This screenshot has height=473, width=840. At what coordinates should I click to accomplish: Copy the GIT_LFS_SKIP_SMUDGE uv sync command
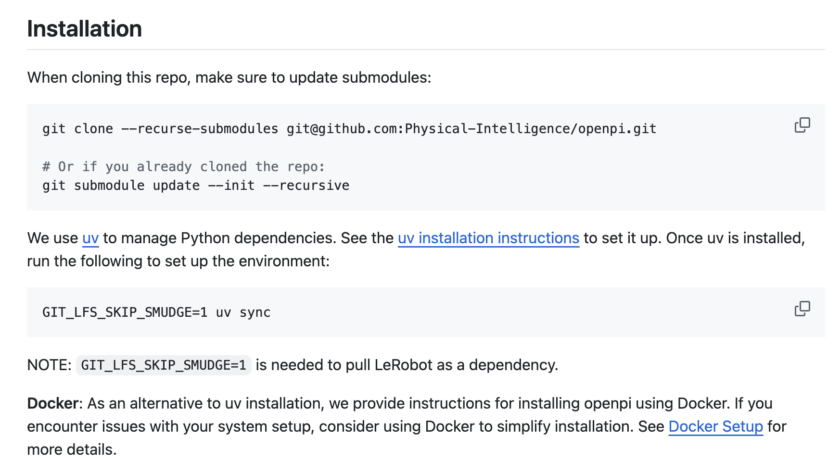tap(801, 309)
